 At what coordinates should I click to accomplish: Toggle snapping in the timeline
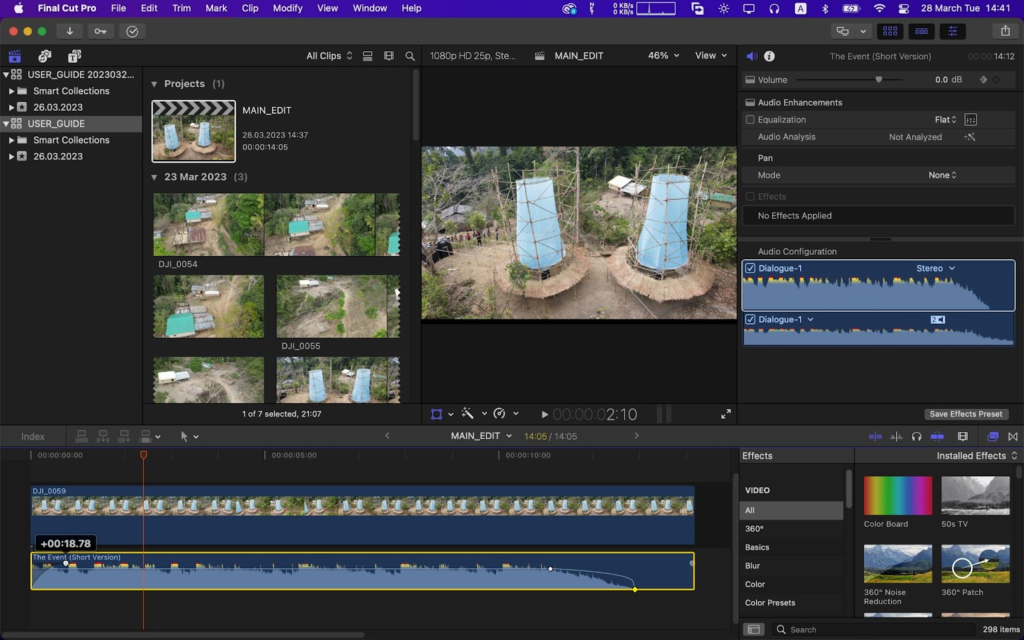[x=937, y=436]
